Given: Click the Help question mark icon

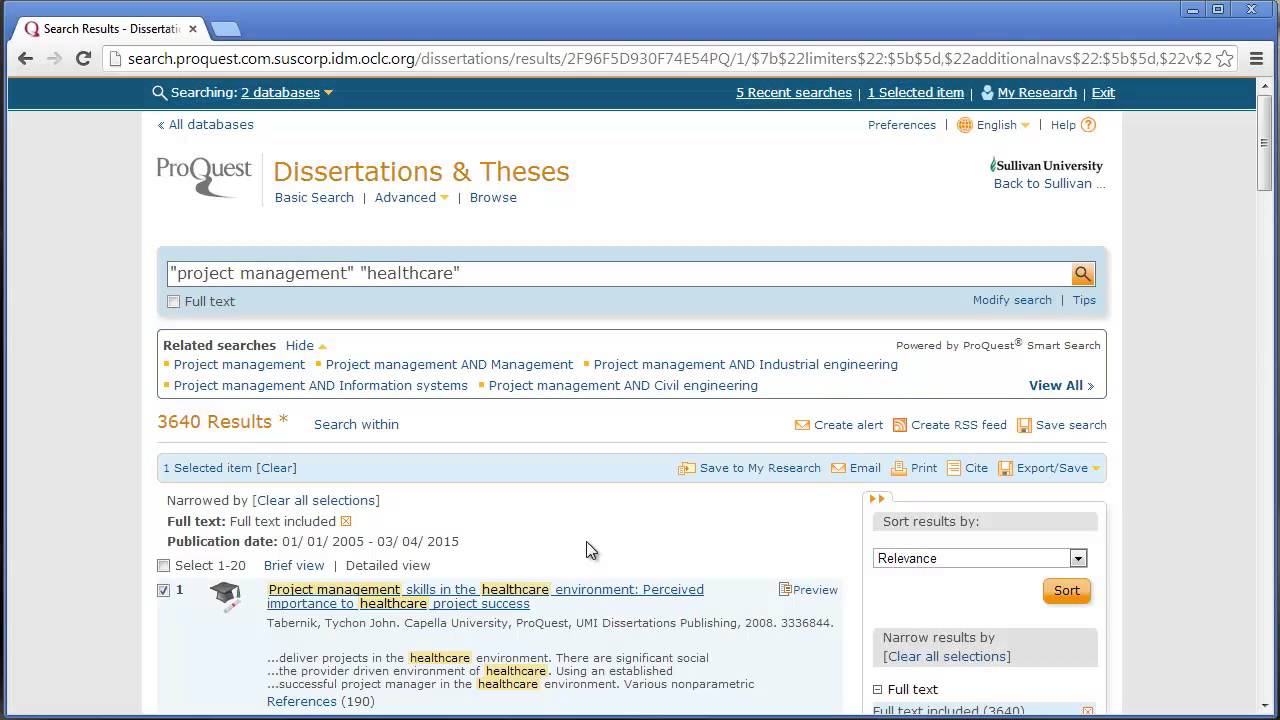Looking at the screenshot, I should pyautogui.click(x=1089, y=125).
